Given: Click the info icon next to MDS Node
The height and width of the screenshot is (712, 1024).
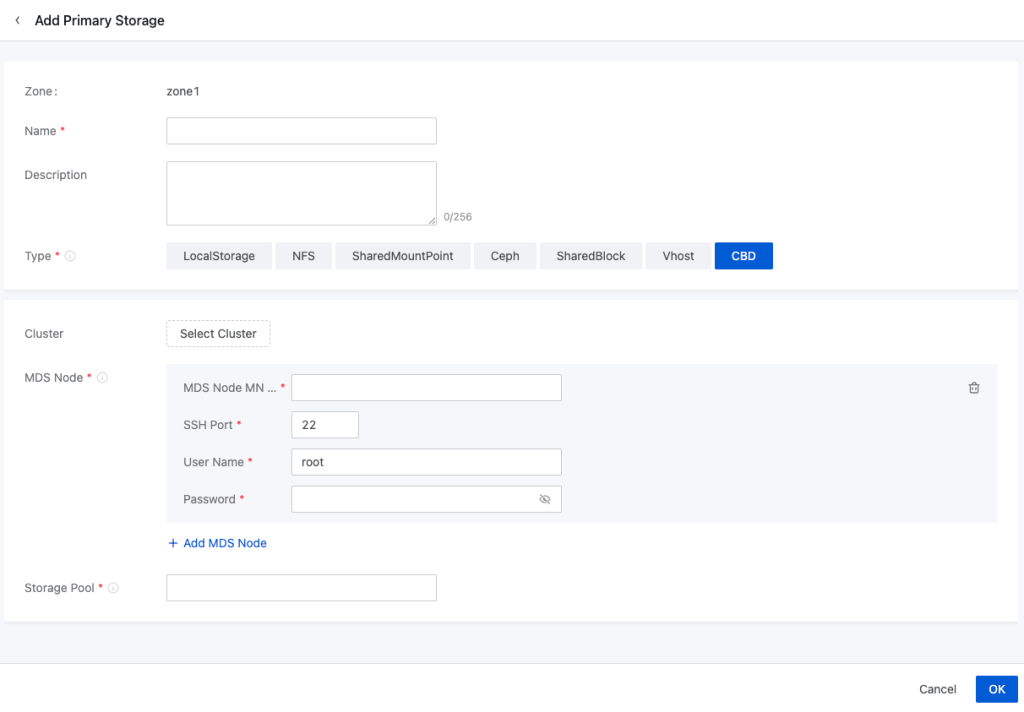Looking at the screenshot, I should [103, 378].
